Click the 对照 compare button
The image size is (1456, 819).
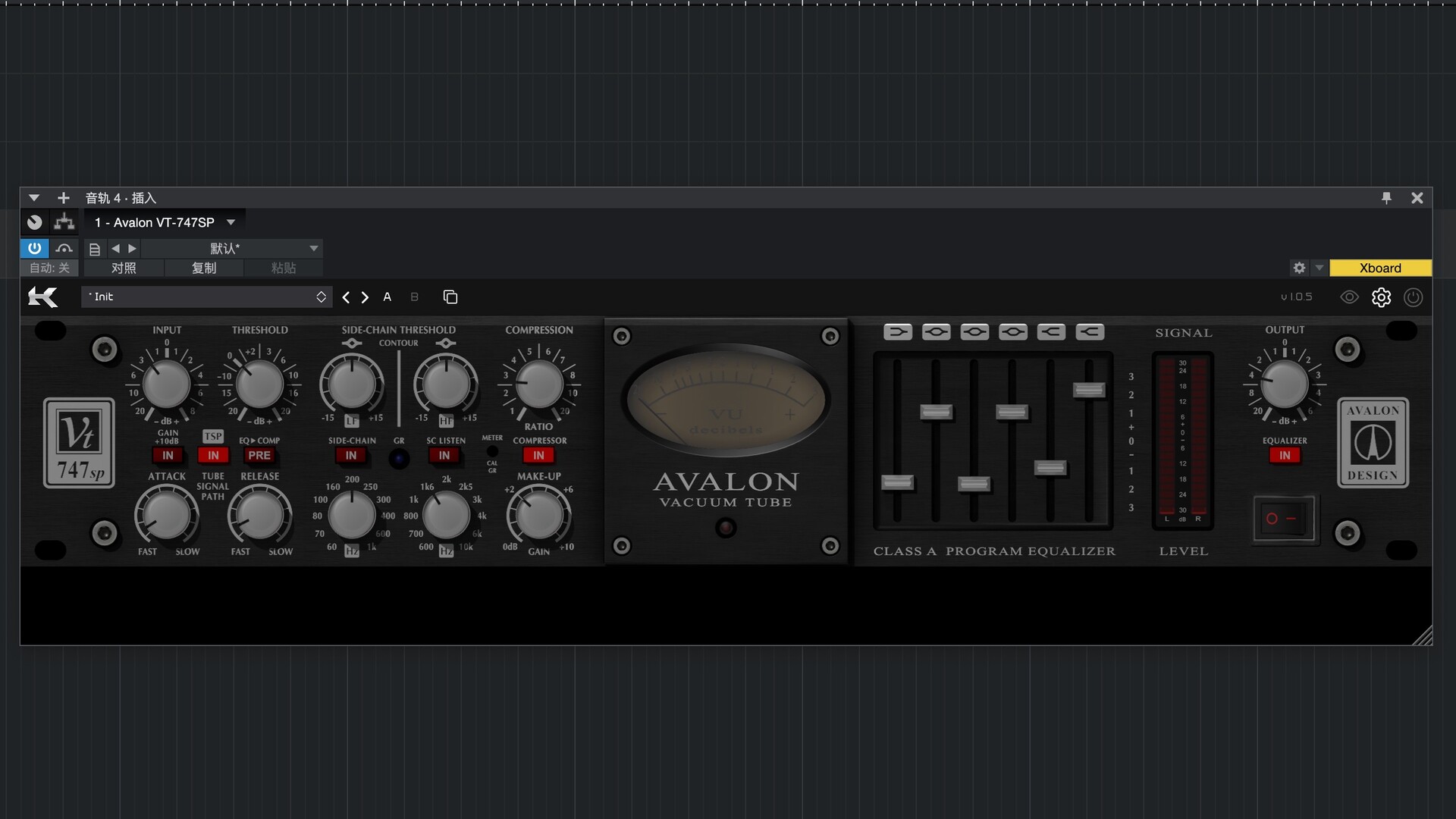[124, 268]
